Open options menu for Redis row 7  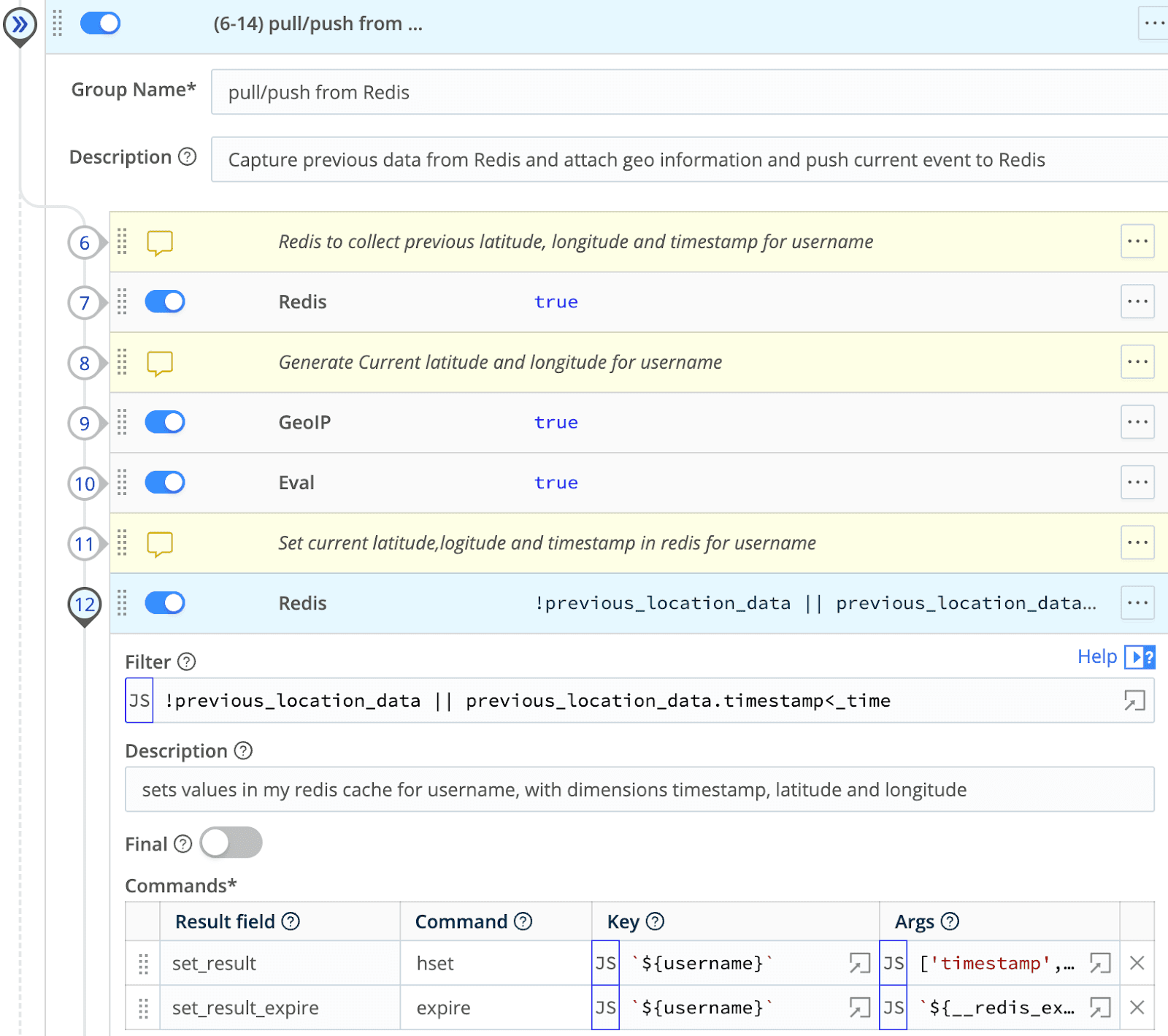[1137, 302]
